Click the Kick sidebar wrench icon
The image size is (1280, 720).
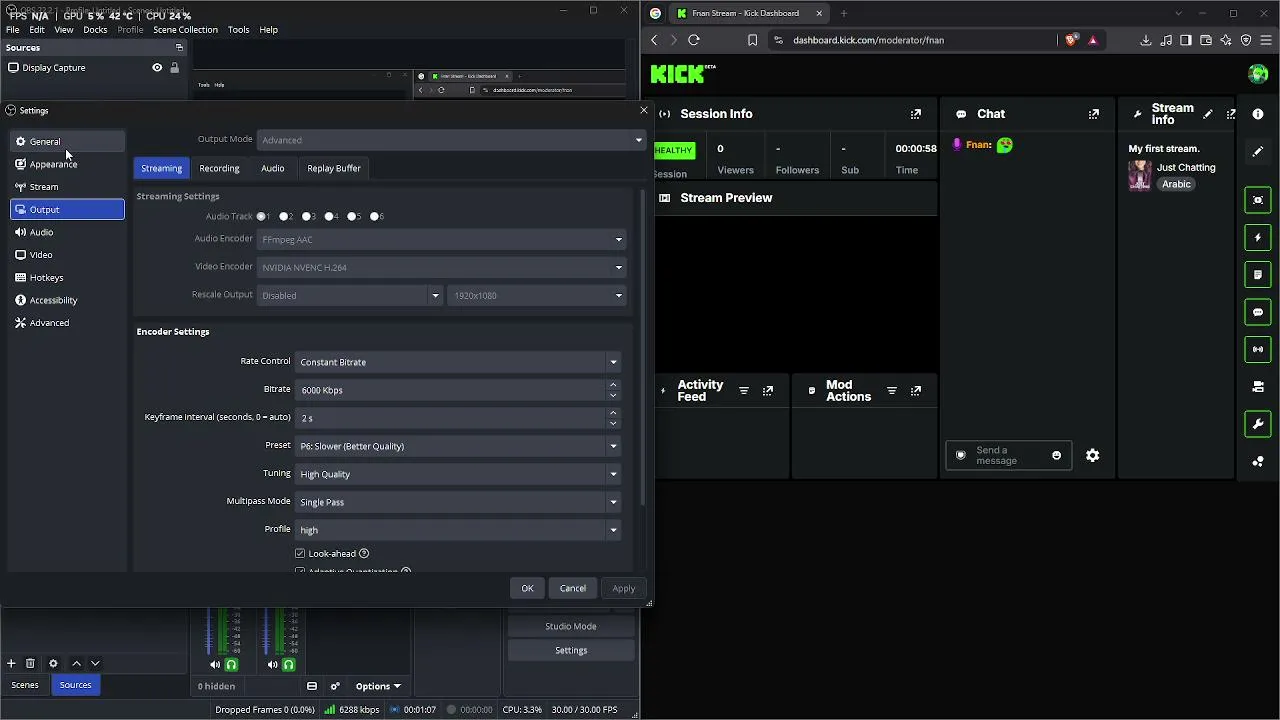pos(1258,424)
